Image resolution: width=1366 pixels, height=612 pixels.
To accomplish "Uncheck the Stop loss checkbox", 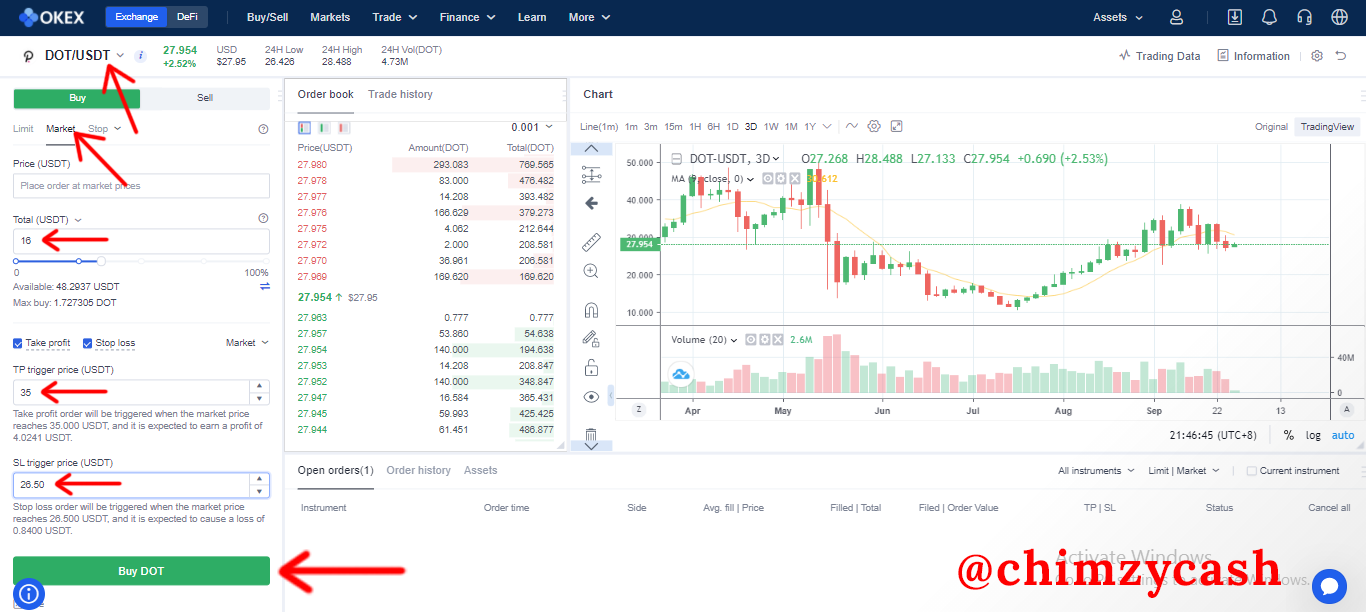I will click(88, 343).
